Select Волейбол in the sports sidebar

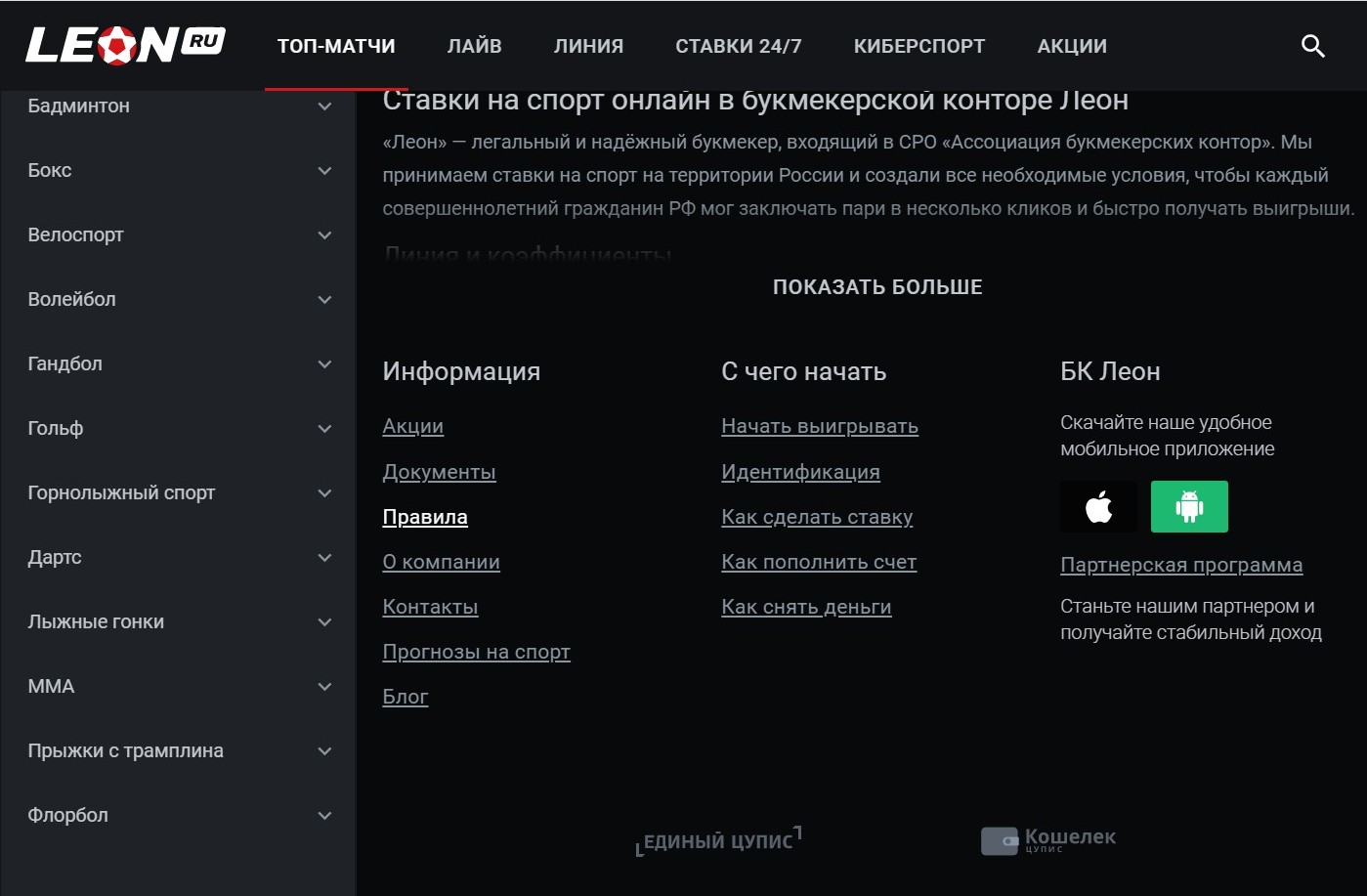point(72,299)
